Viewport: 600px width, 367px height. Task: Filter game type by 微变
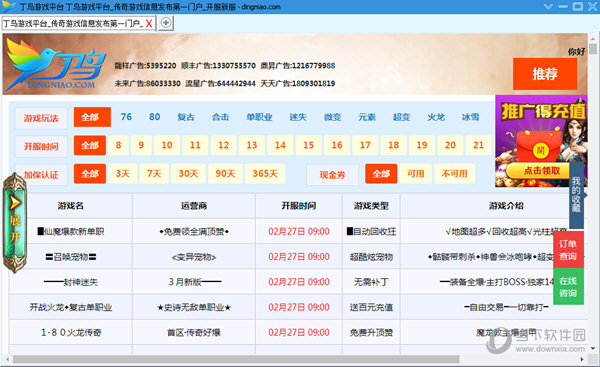332,117
